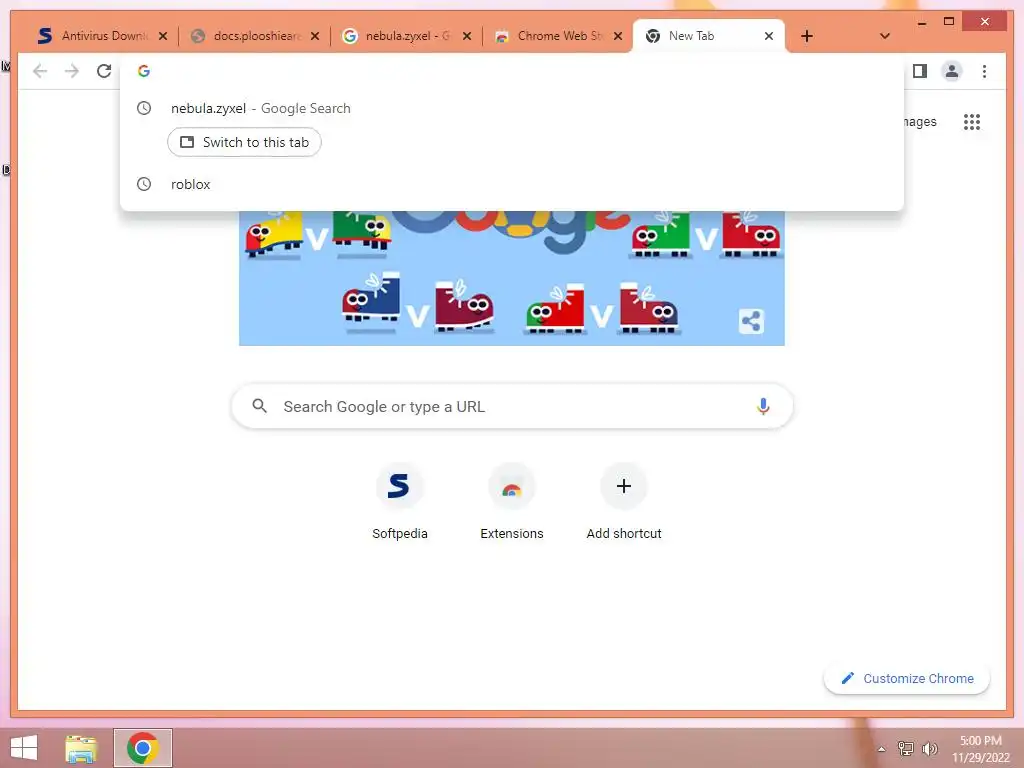Screen dimensions: 1024x768
Task: Select the nebula.zyxel search suggestion
Action: click(511, 108)
